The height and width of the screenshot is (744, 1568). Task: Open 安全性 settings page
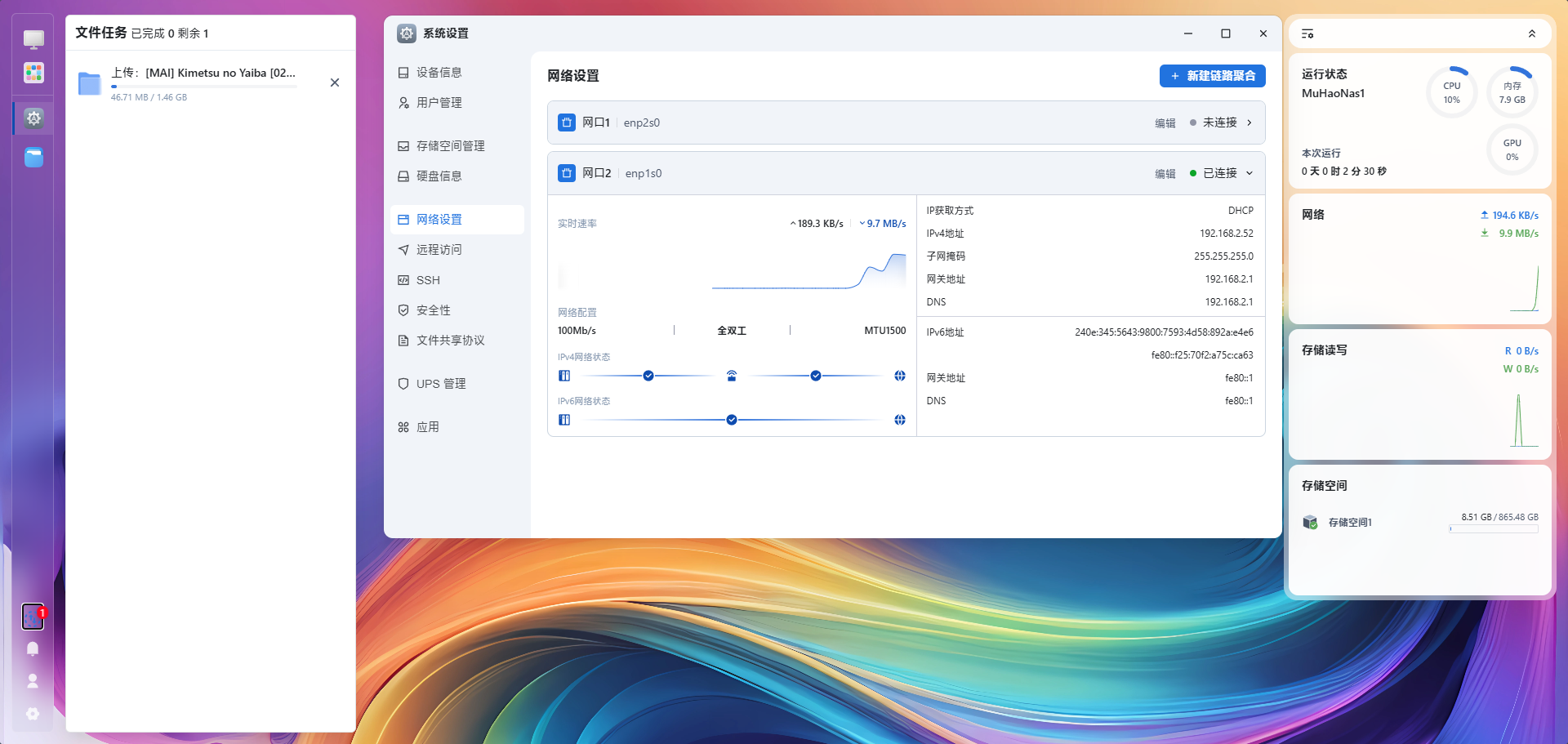[457, 310]
